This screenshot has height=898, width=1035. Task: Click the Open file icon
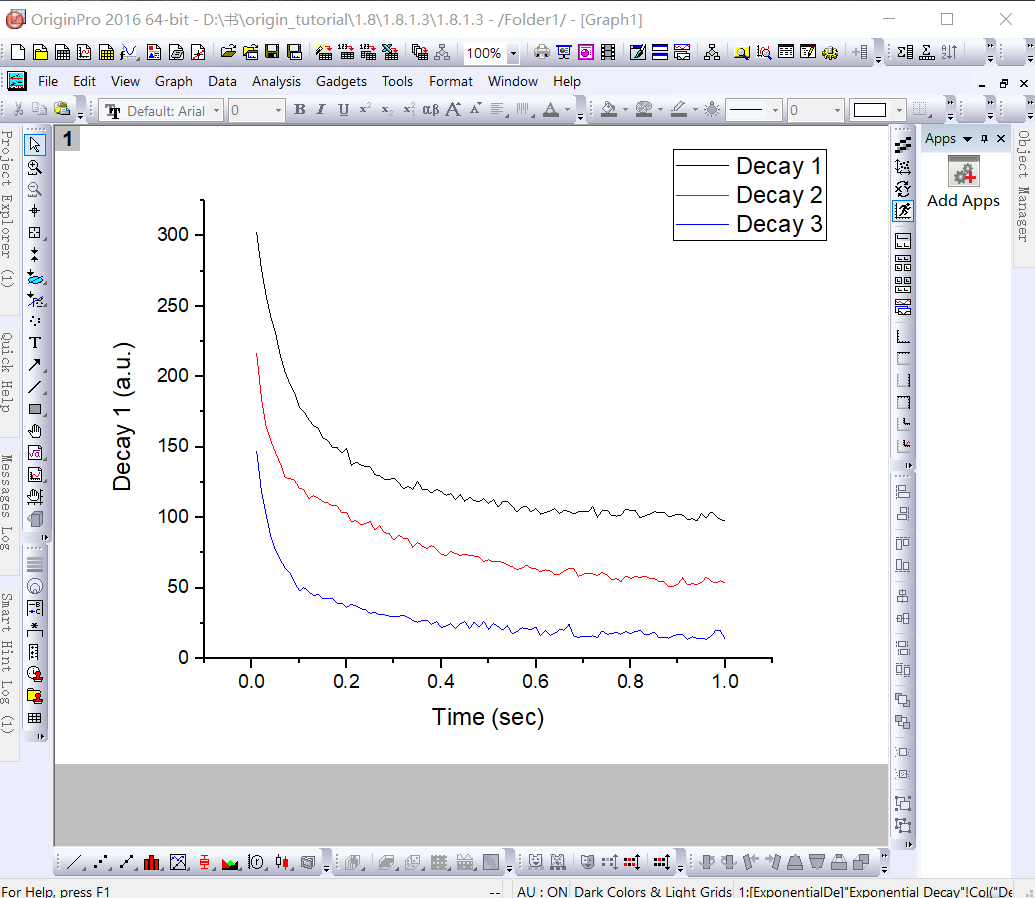pyautogui.click(x=228, y=52)
